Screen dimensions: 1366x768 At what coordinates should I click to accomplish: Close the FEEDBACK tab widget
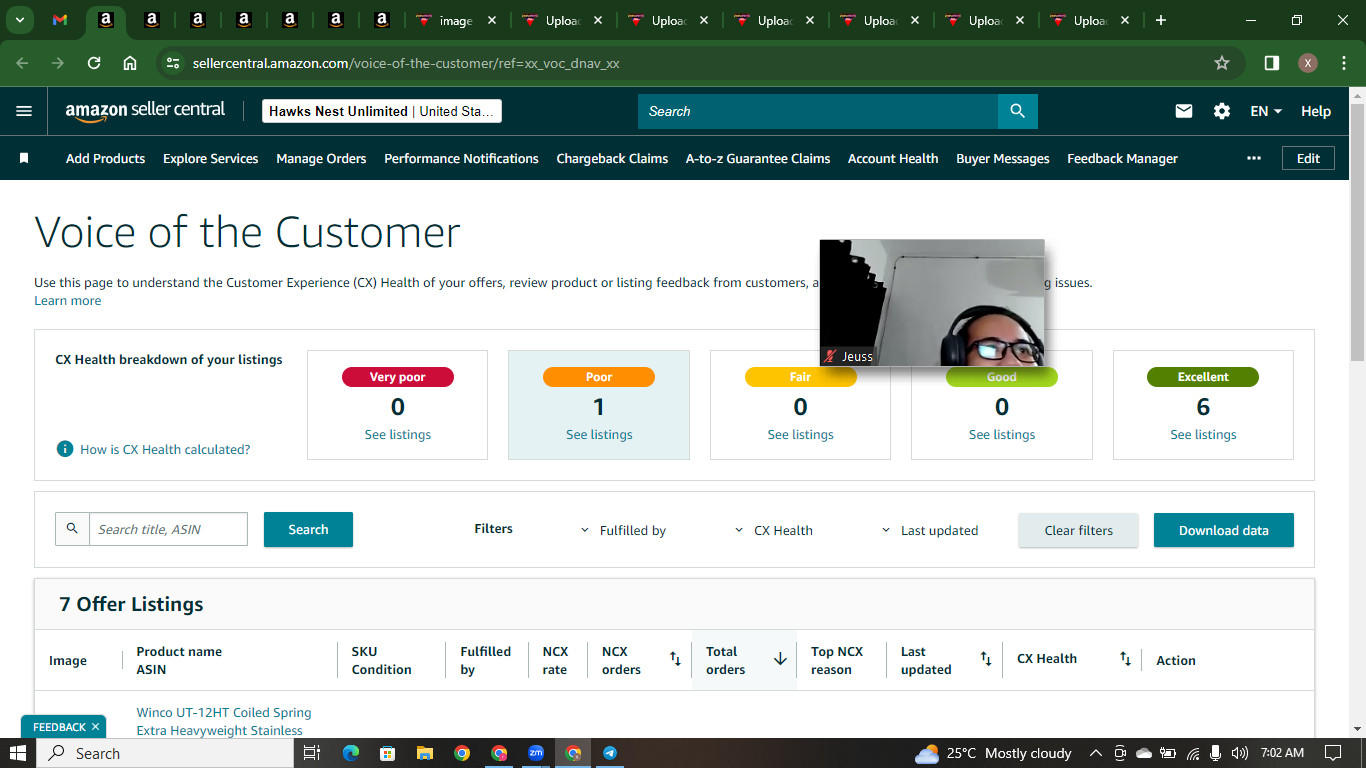coord(95,727)
